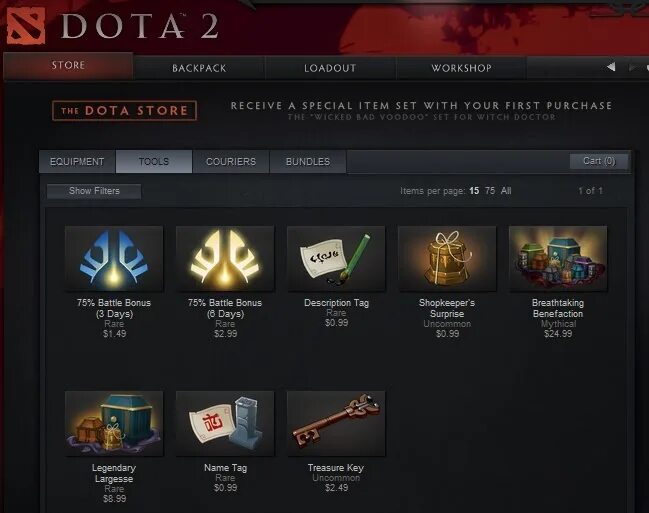View the Breathtaking Benefaction chest pile icon
This screenshot has width=649, height=513.
click(x=558, y=258)
